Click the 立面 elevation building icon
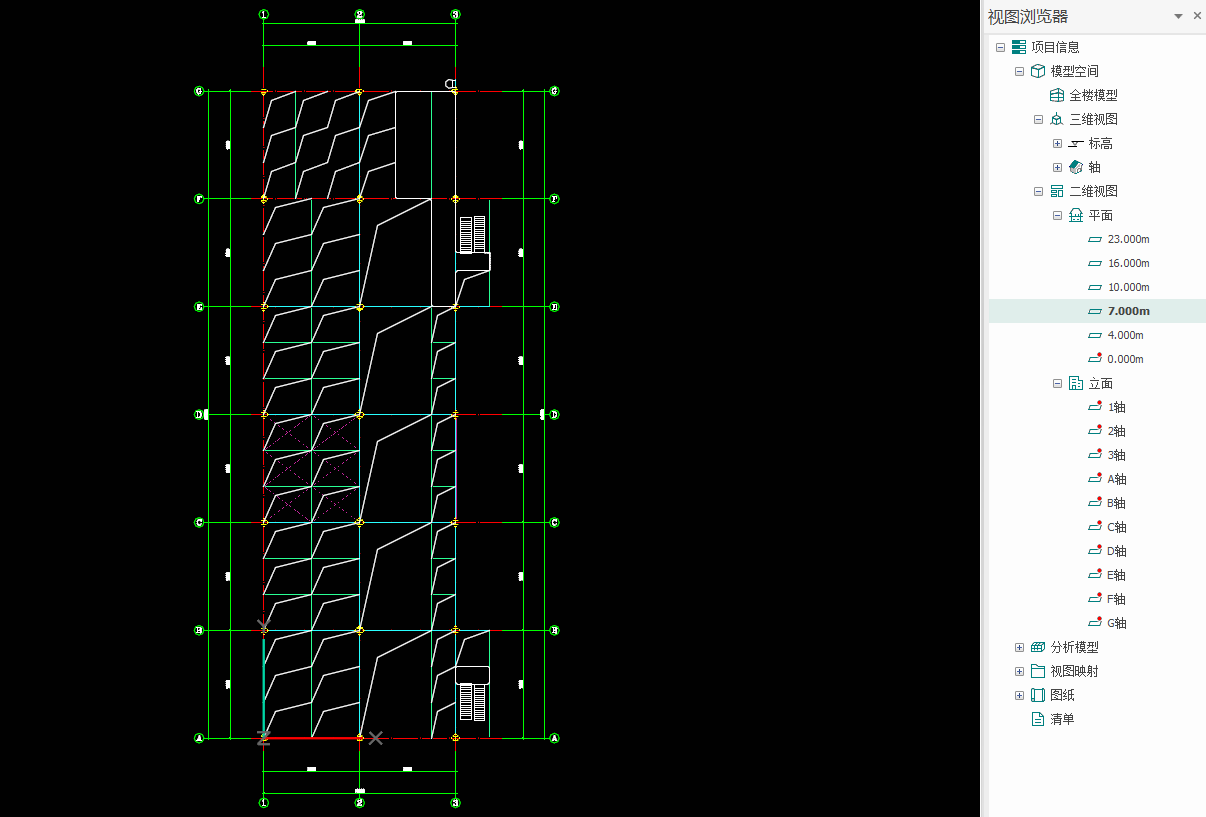Image resolution: width=1206 pixels, height=817 pixels. (1076, 383)
